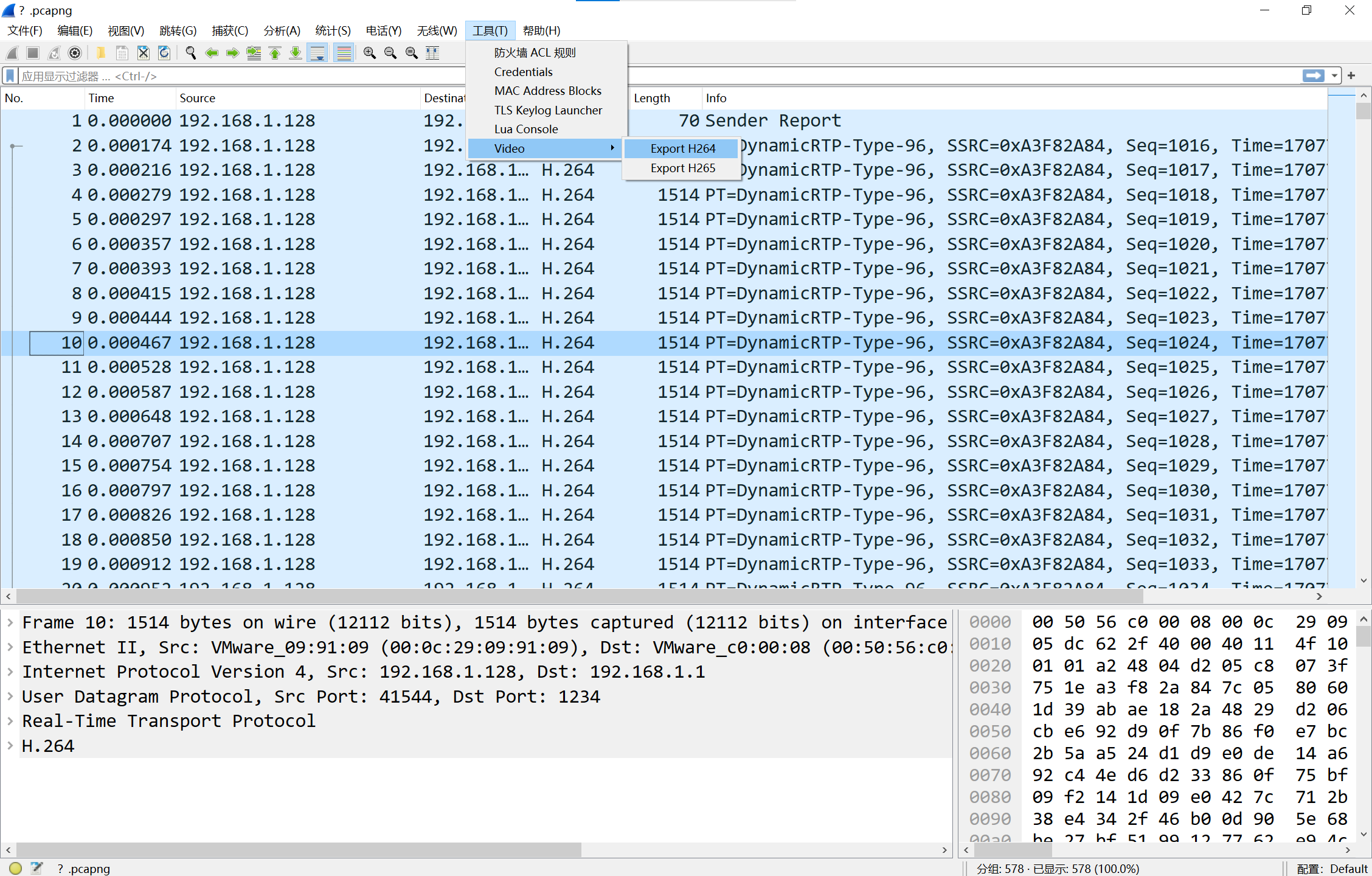The height and width of the screenshot is (876, 1372).
Task: Open capture options gear icon
Action: point(75,53)
